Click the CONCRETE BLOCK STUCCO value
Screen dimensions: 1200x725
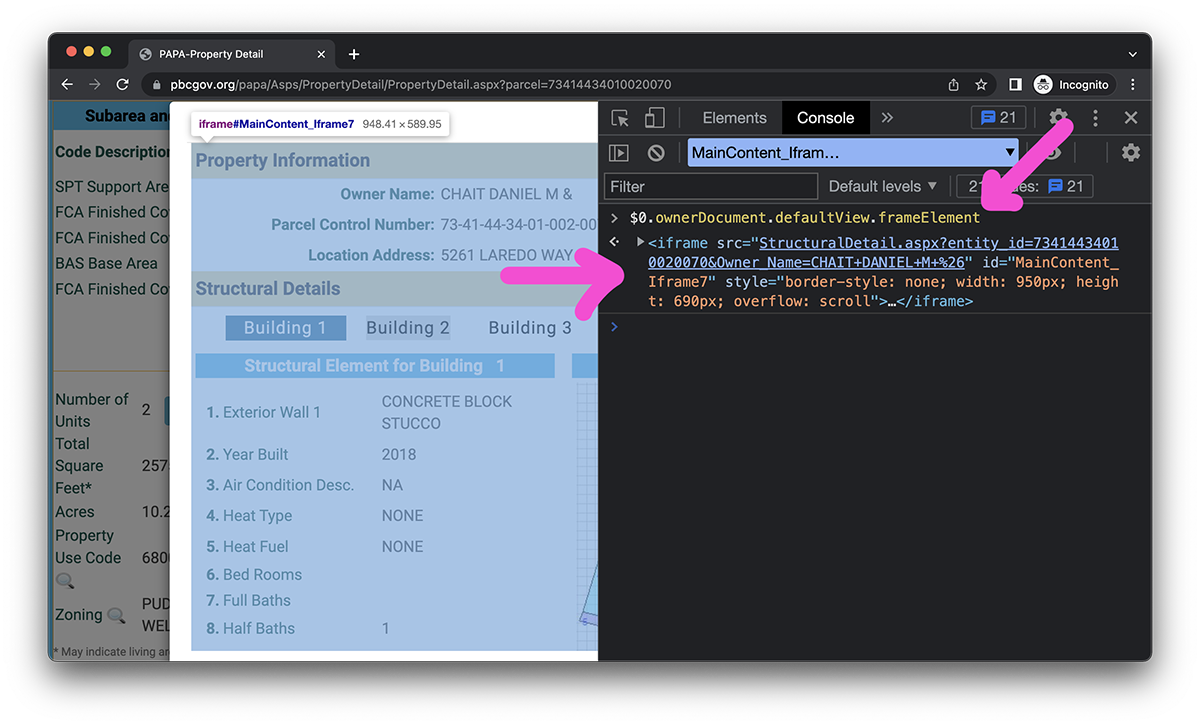click(447, 412)
